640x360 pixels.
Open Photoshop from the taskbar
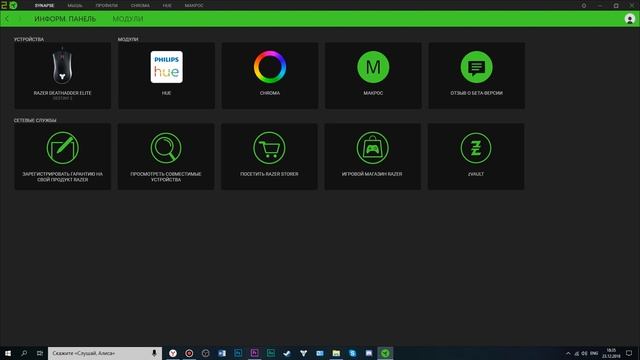tap(238, 353)
